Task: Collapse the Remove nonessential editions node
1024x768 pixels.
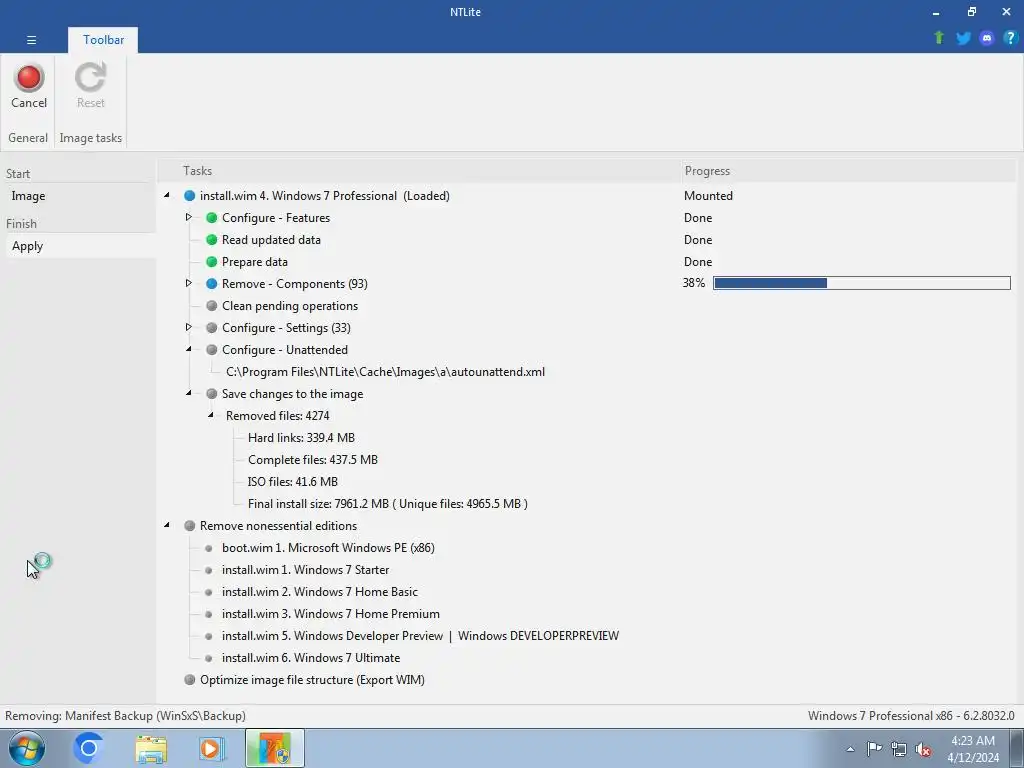Action: [x=167, y=525]
